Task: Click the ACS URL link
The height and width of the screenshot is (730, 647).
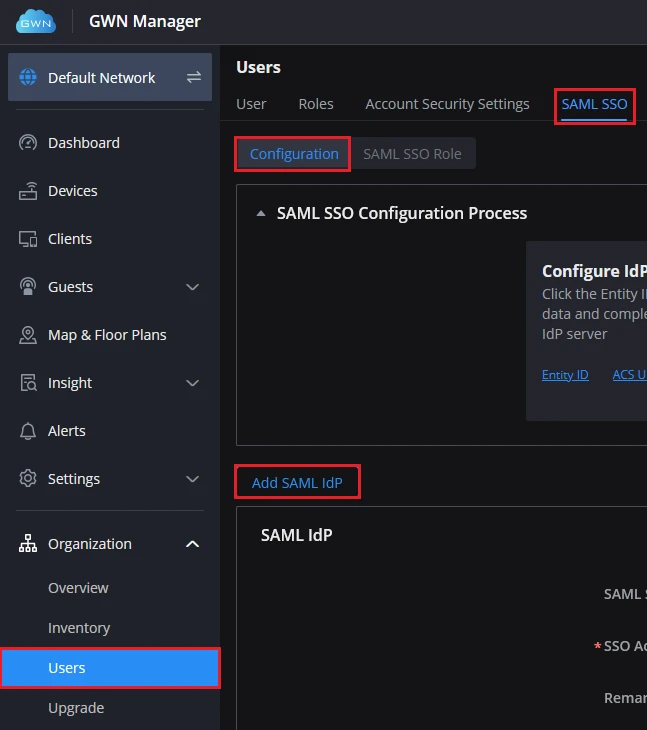Action: coord(629,375)
